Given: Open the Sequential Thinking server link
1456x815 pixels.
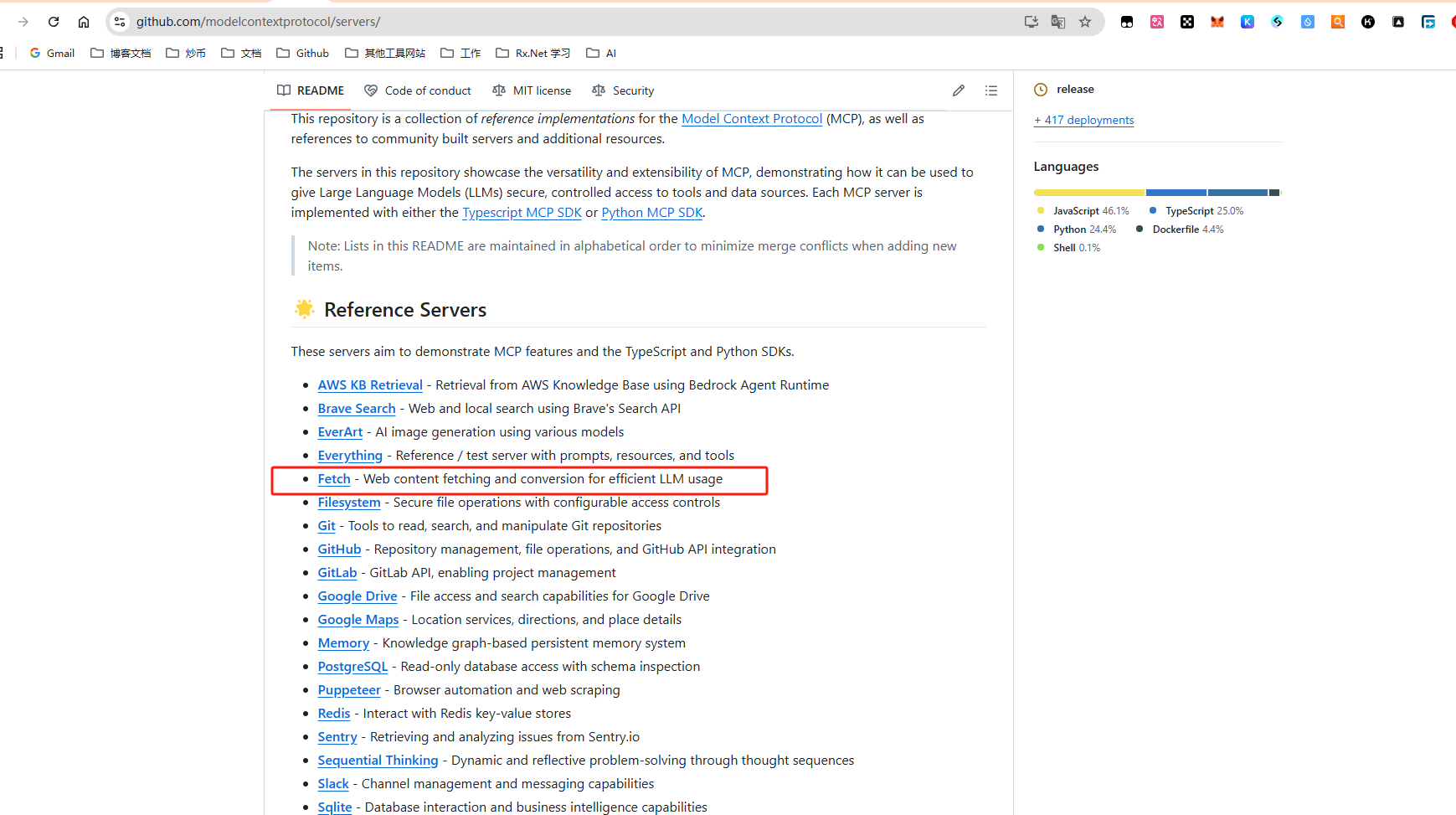Looking at the screenshot, I should tap(378, 761).
